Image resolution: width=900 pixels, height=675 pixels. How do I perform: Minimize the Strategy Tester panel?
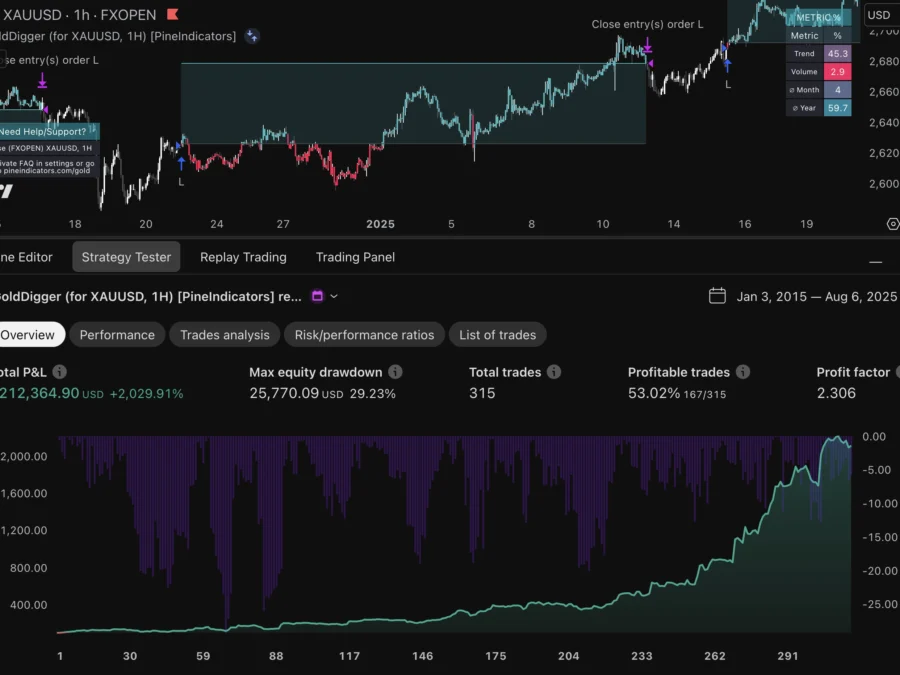[x=875, y=262]
